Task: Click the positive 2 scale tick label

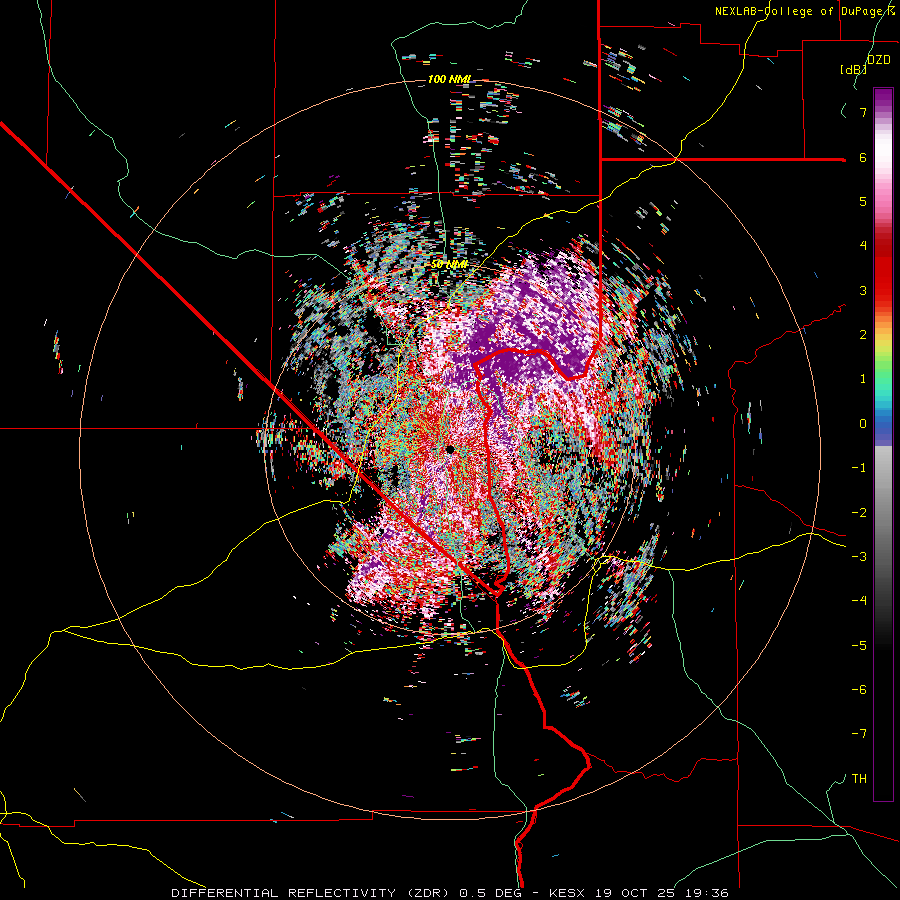Action: click(863, 334)
